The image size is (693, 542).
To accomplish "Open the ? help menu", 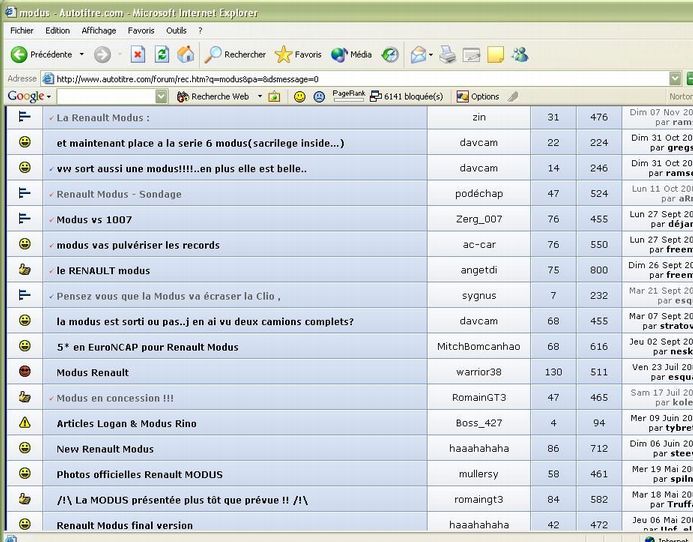I will pyautogui.click(x=200, y=31).
